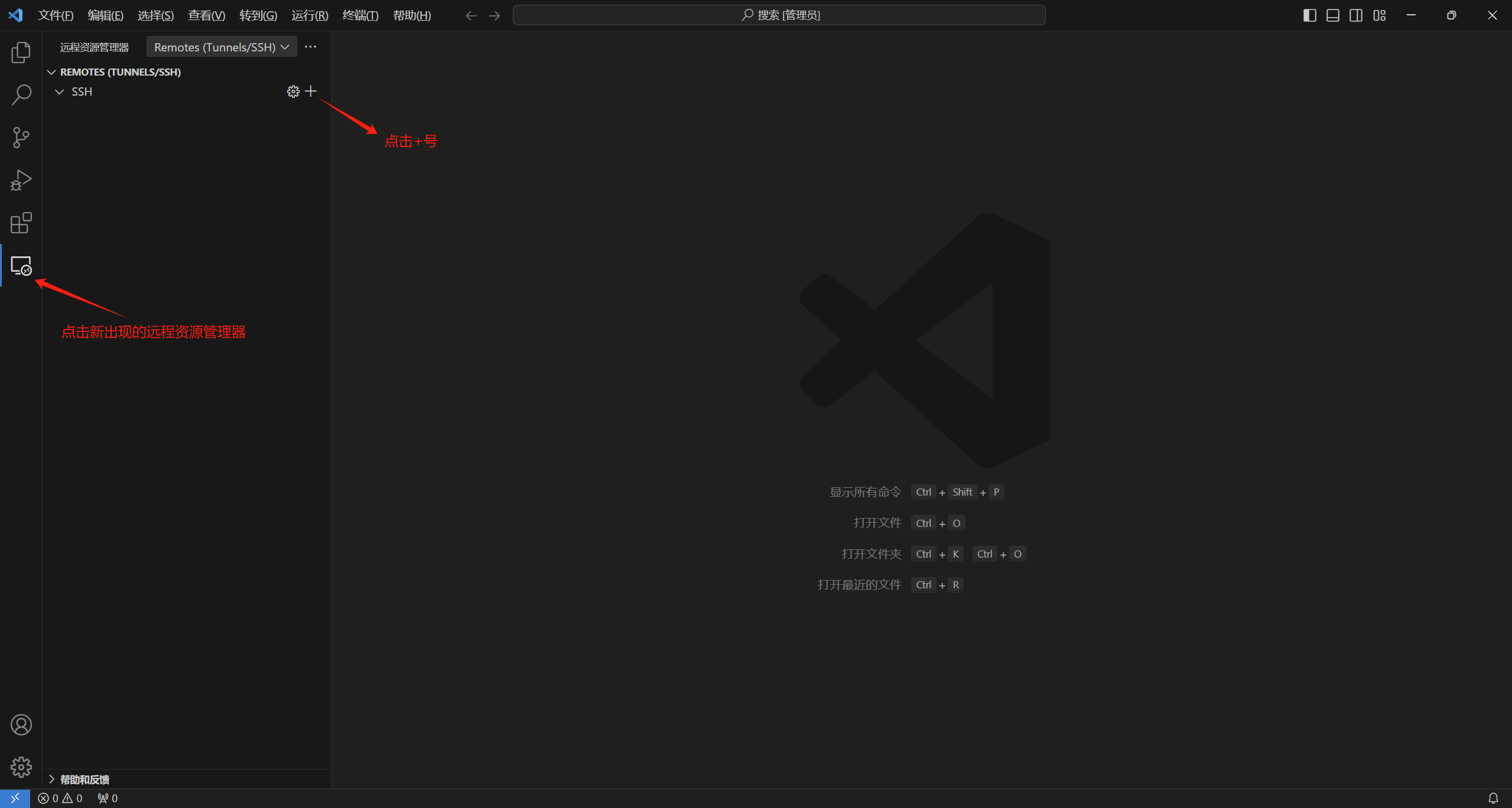The image size is (1512, 808).
Task: Open Remotes (Tunnels/SSH) dropdown
Action: [221, 47]
